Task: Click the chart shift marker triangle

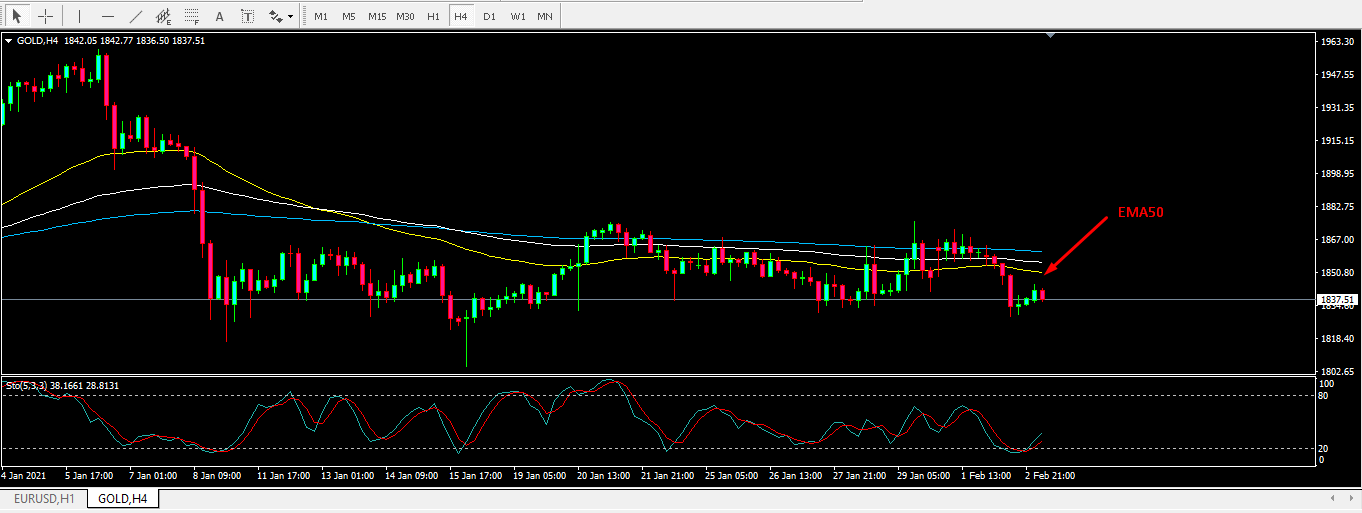Action: pyautogui.click(x=1050, y=36)
